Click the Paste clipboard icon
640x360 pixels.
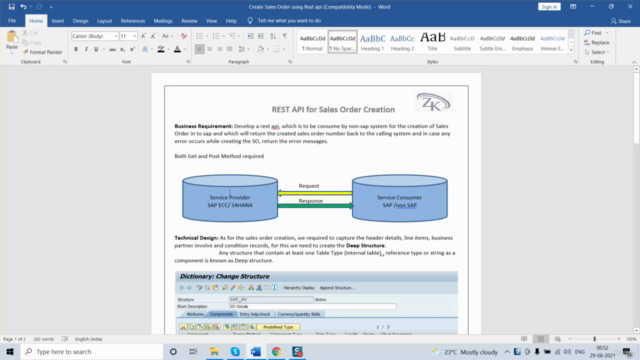tap(12, 37)
